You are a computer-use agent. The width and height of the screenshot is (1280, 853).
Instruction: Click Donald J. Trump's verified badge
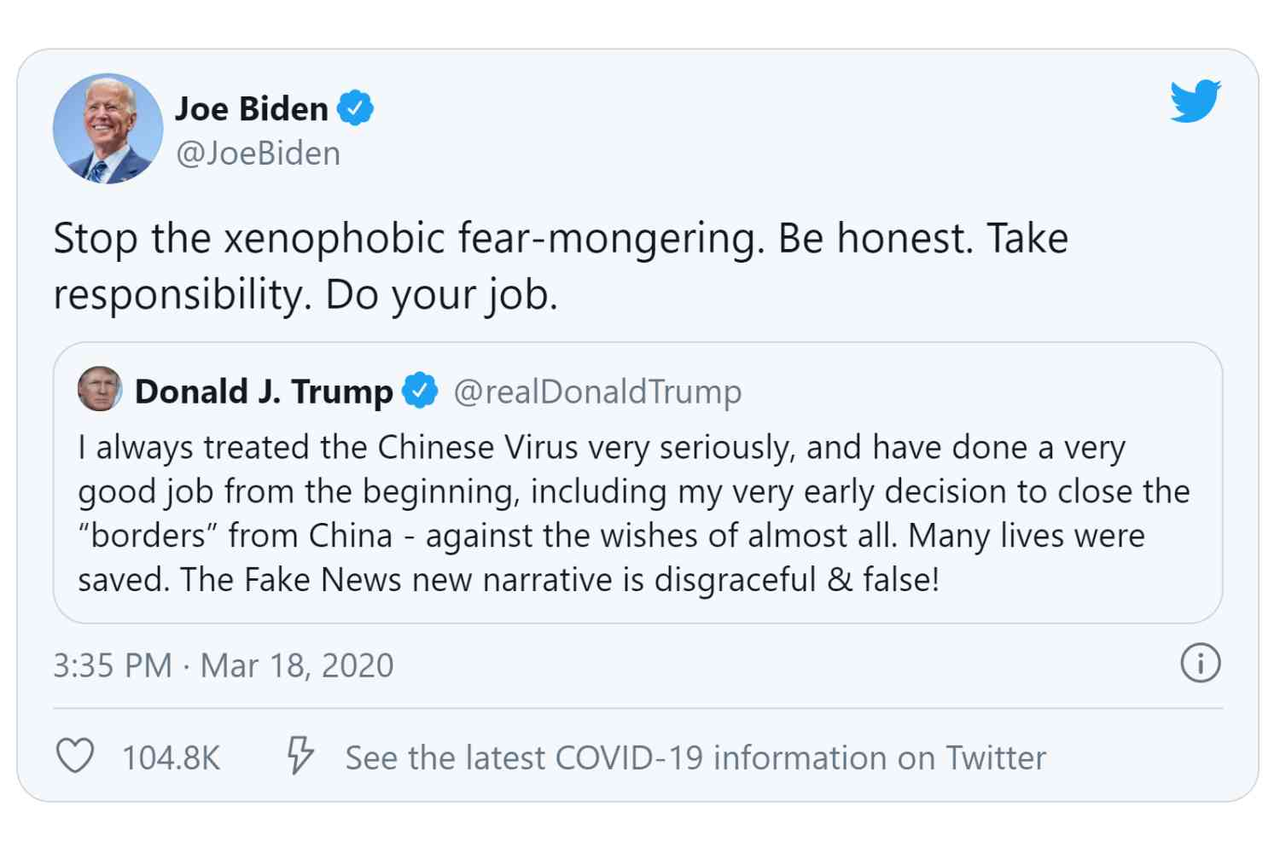click(x=419, y=391)
